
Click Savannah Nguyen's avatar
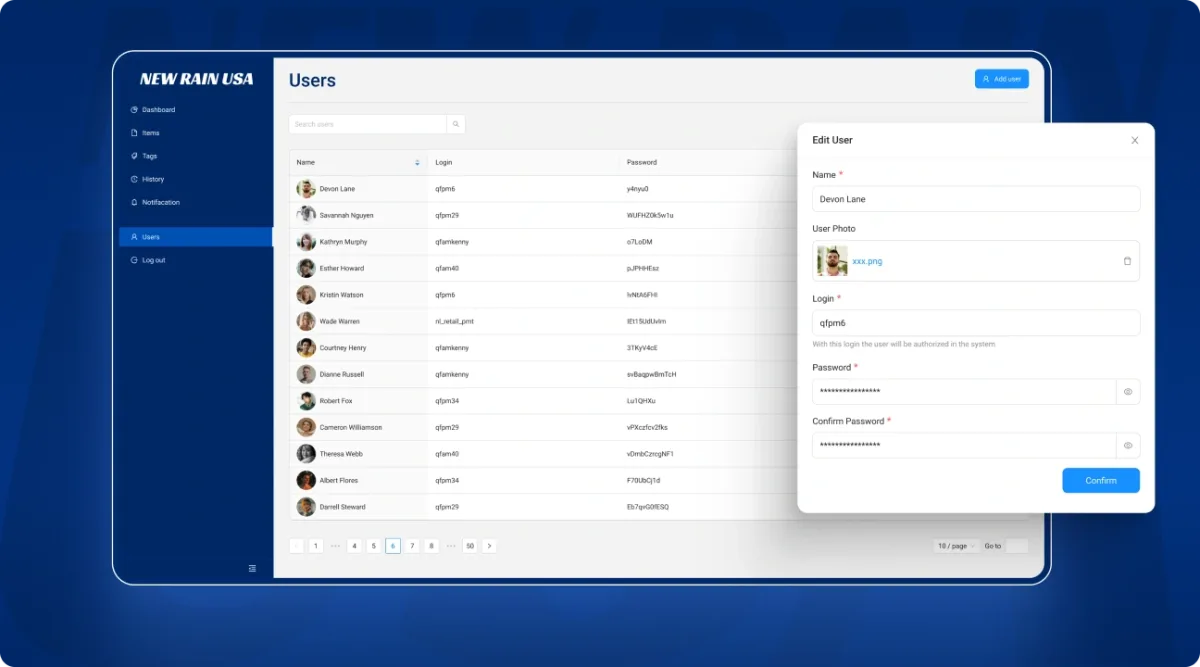[306, 215]
